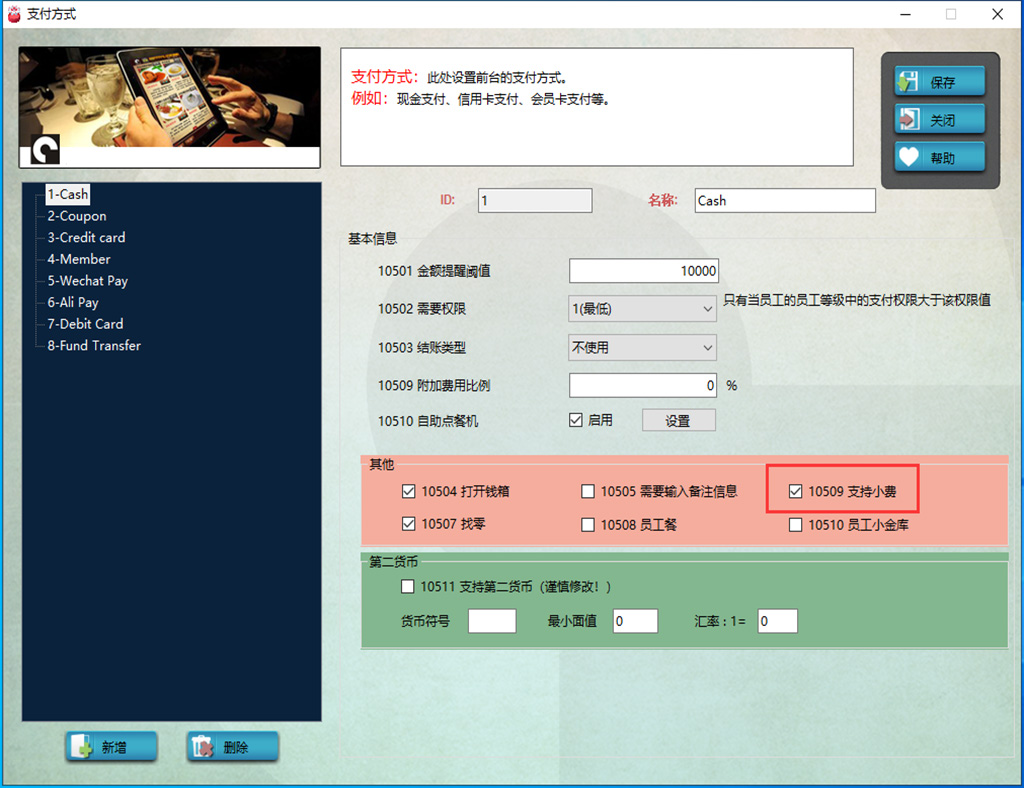Click the app icon in title bar
The width and height of the screenshot is (1024, 788).
coord(14,14)
